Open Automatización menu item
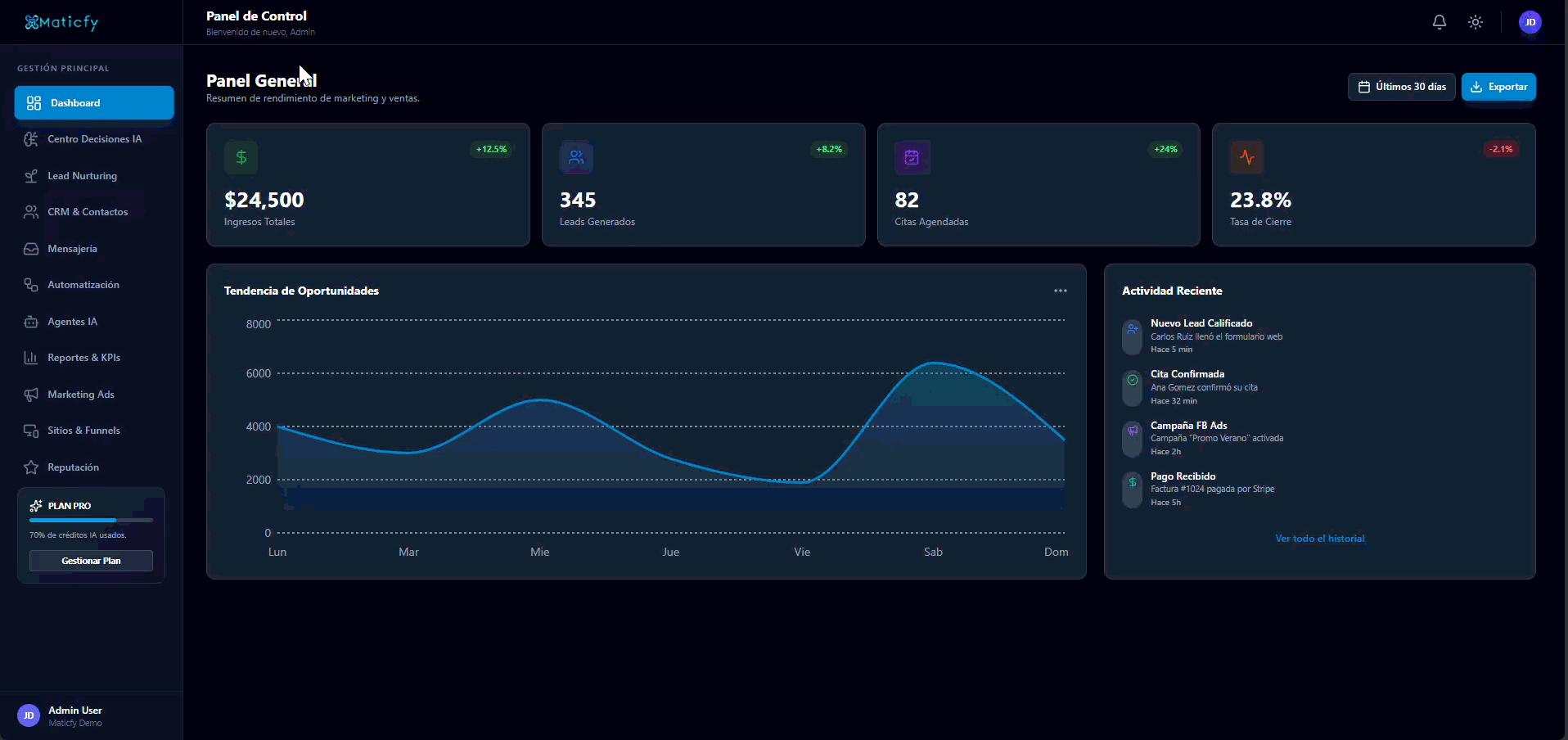1568x740 pixels. (x=94, y=285)
